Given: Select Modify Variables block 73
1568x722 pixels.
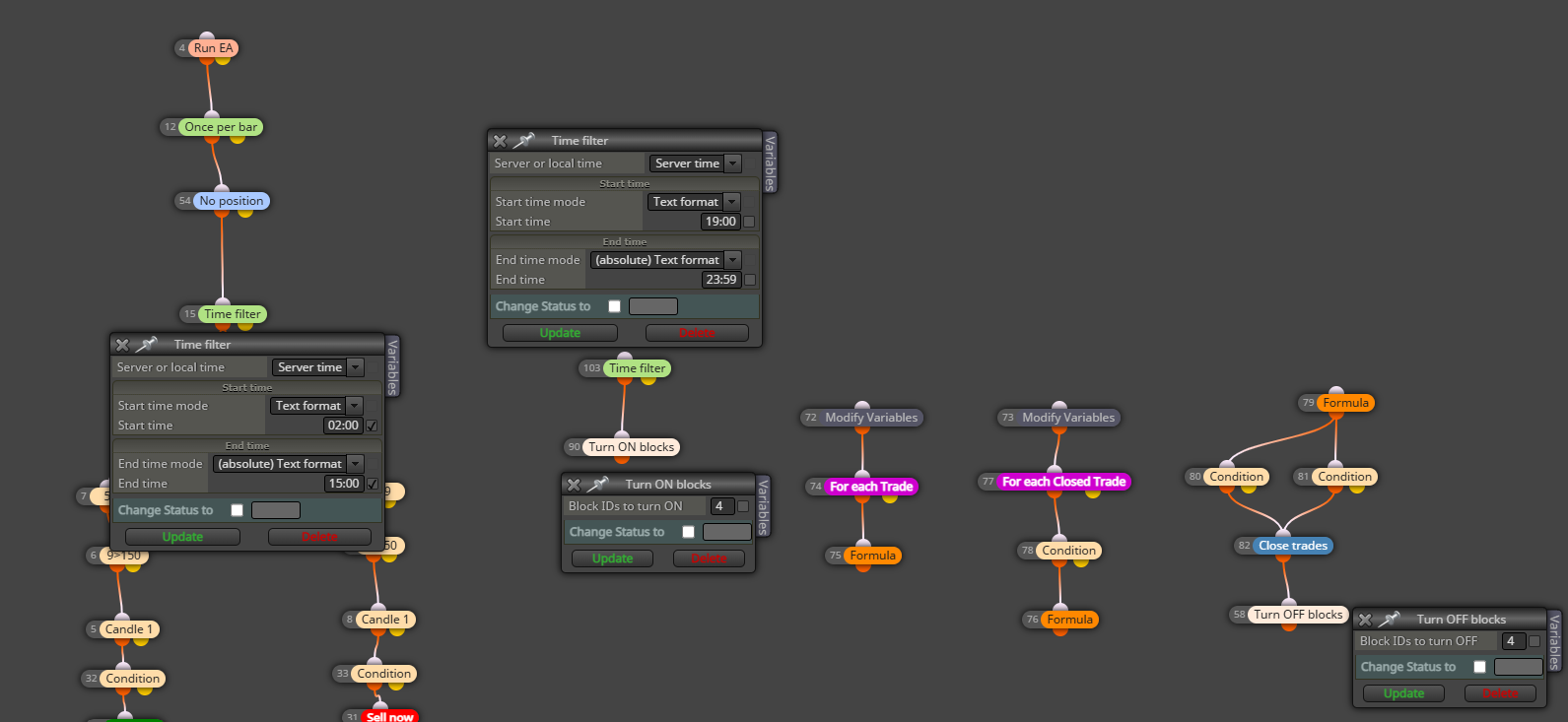Looking at the screenshot, I should [x=1068, y=418].
